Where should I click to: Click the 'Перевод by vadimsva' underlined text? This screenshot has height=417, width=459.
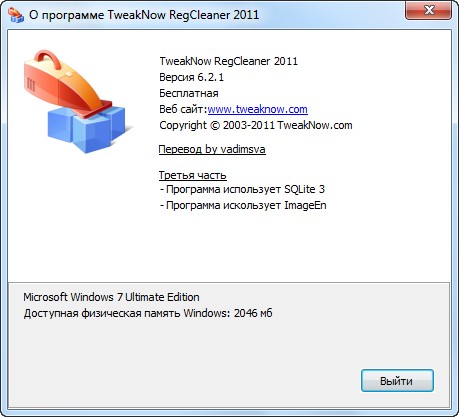click(x=212, y=149)
